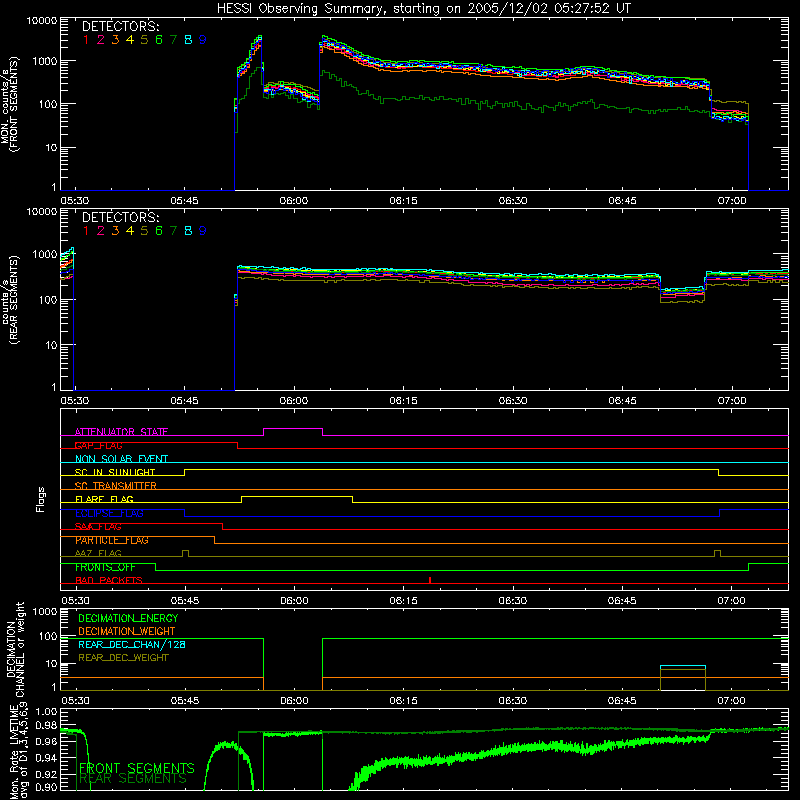Click the Flags axis label

41,499
